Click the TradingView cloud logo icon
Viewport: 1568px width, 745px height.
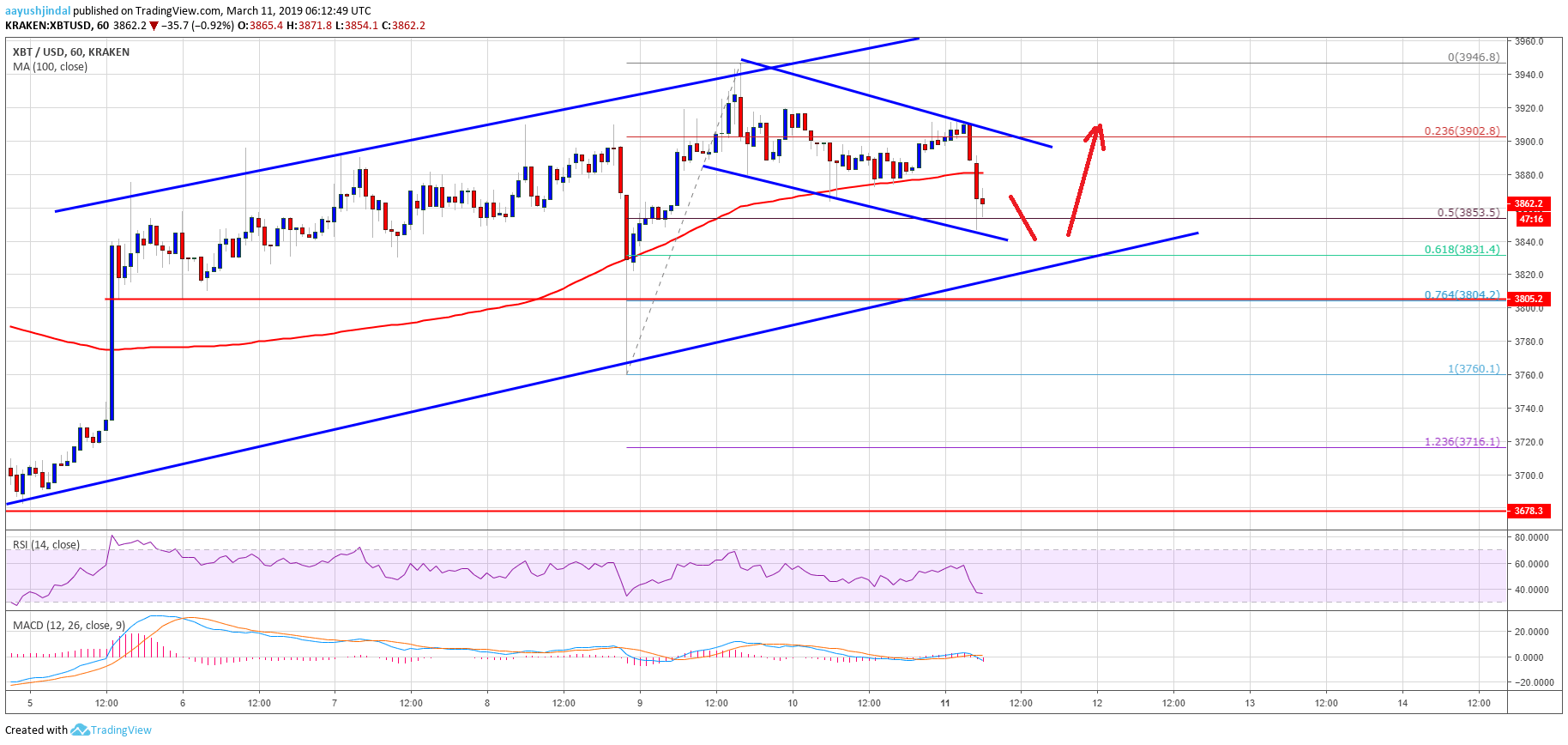[x=80, y=730]
